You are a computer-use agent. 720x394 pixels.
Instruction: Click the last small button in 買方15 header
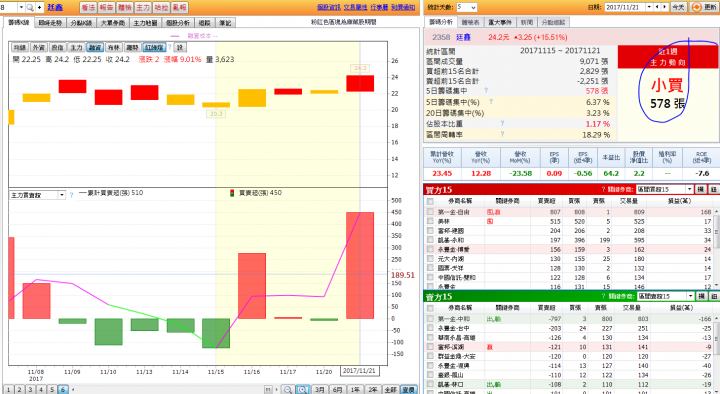714,189
